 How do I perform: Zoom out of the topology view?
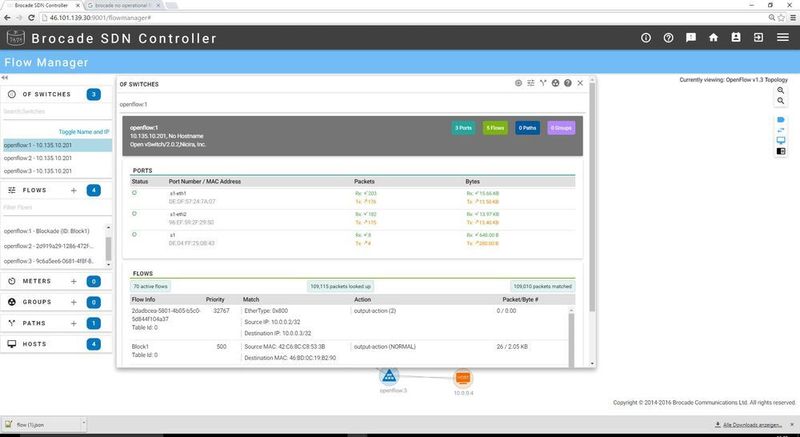pos(781,101)
